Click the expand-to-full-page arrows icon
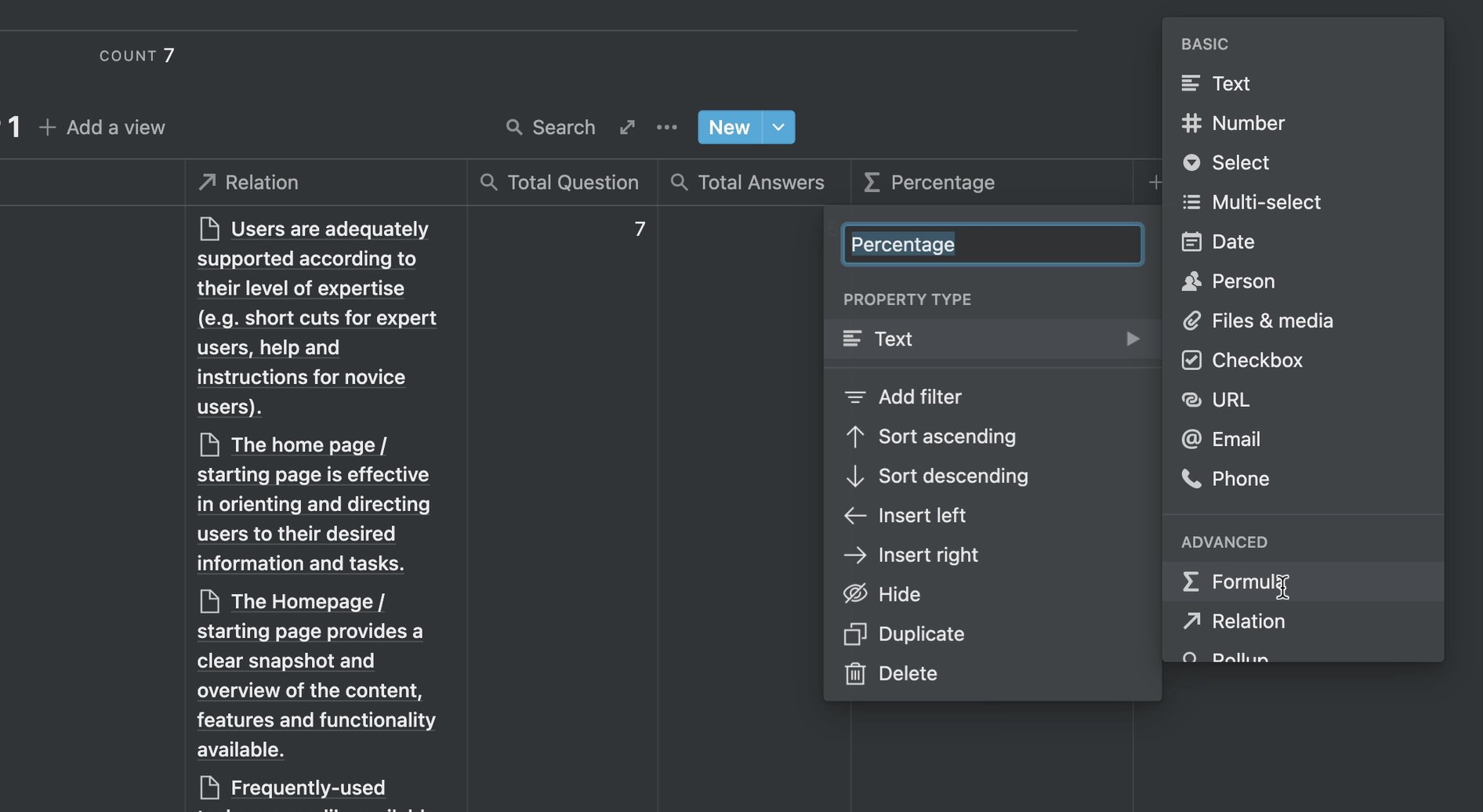This screenshot has width=1483, height=812. [x=627, y=127]
